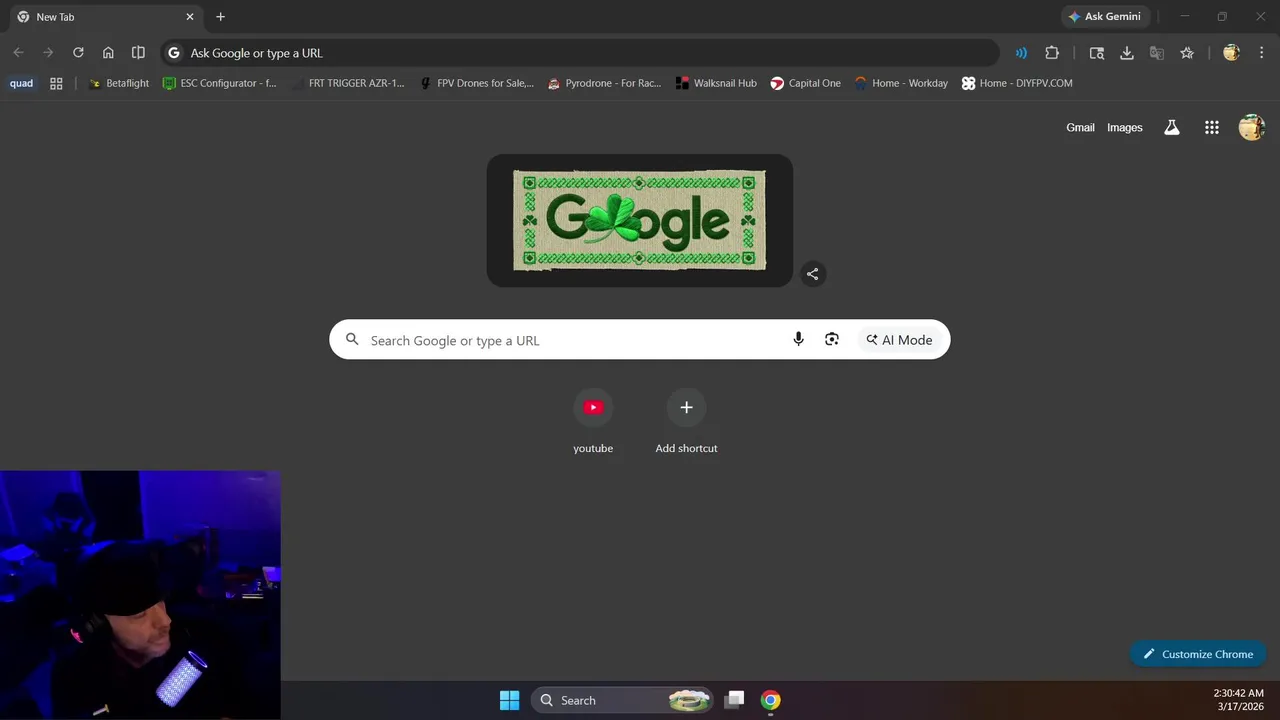Open FRT TRIGGER AZR-1 bookmark

tap(348, 83)
